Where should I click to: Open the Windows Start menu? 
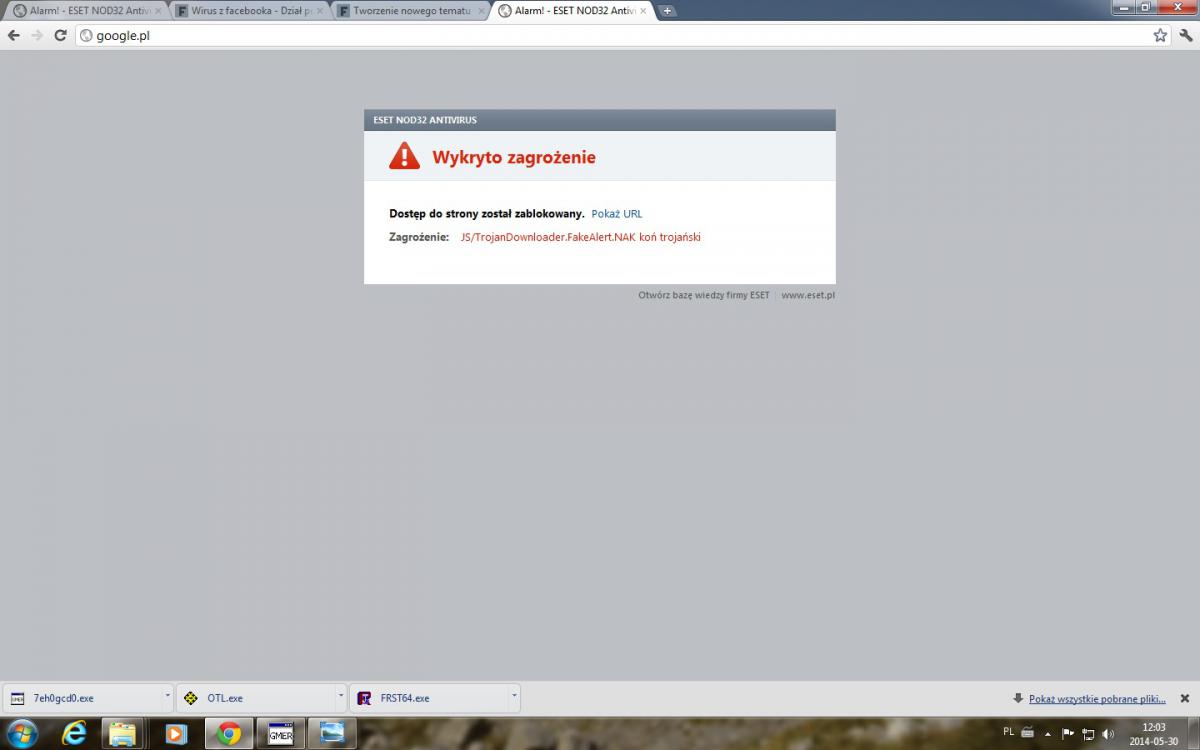point(22,733)
